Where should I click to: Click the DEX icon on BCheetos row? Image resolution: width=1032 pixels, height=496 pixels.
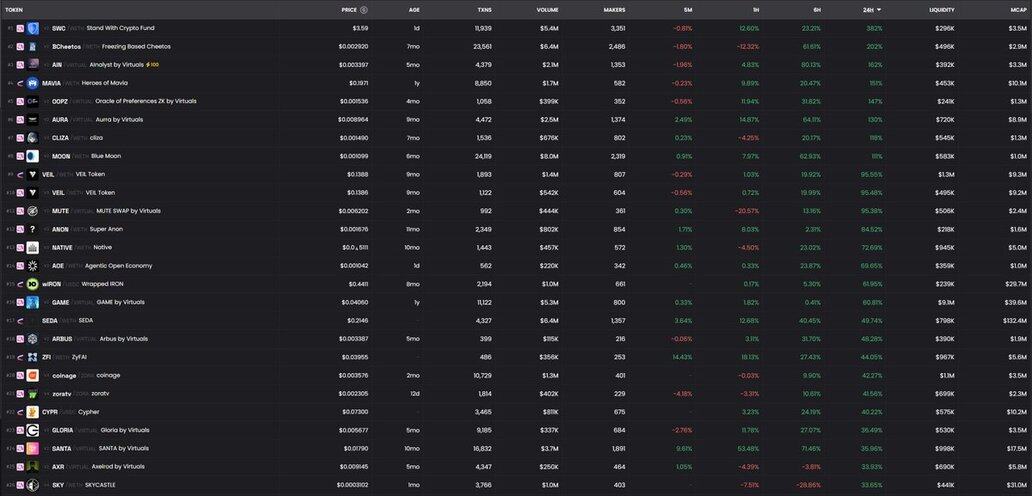[x=19, y=46]
